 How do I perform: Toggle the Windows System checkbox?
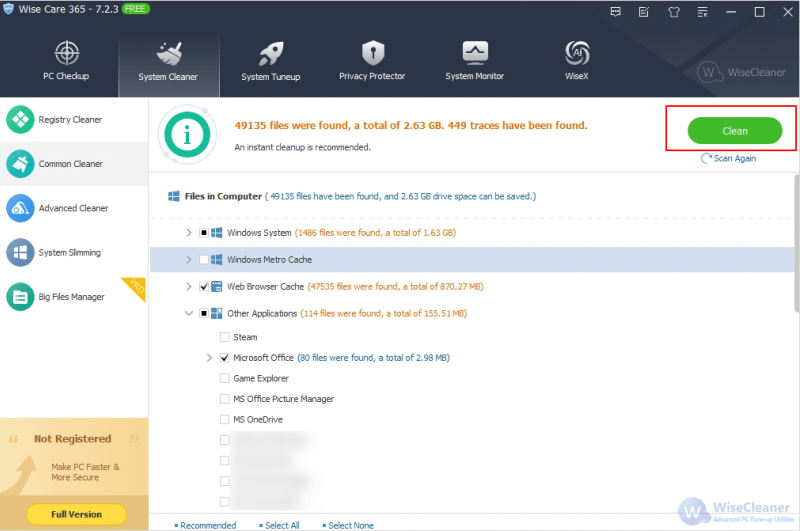tap(204, 233)
